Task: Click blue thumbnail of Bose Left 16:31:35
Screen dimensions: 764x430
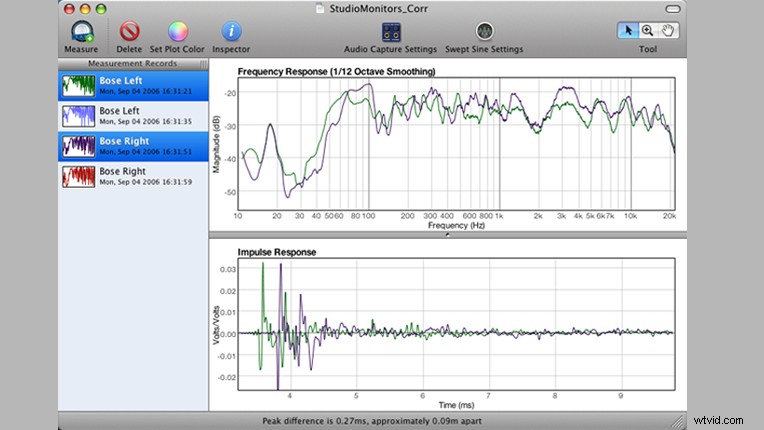Action: (x=78, y=116)
